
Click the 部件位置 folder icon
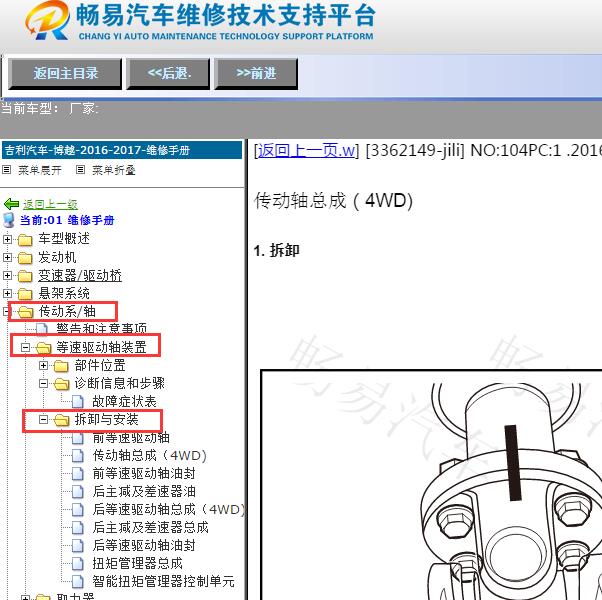(61, 366)
